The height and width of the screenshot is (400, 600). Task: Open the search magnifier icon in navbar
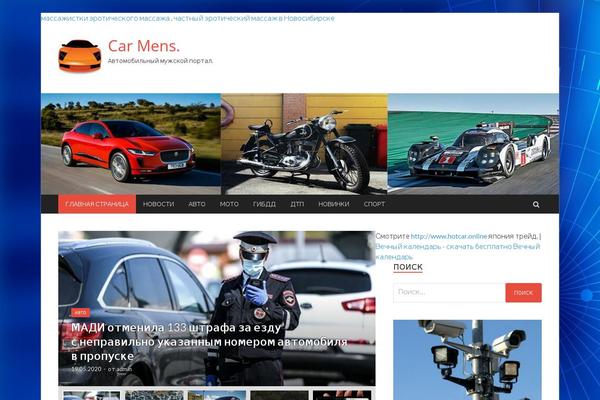pyautogui.click(x=536, y=204)
